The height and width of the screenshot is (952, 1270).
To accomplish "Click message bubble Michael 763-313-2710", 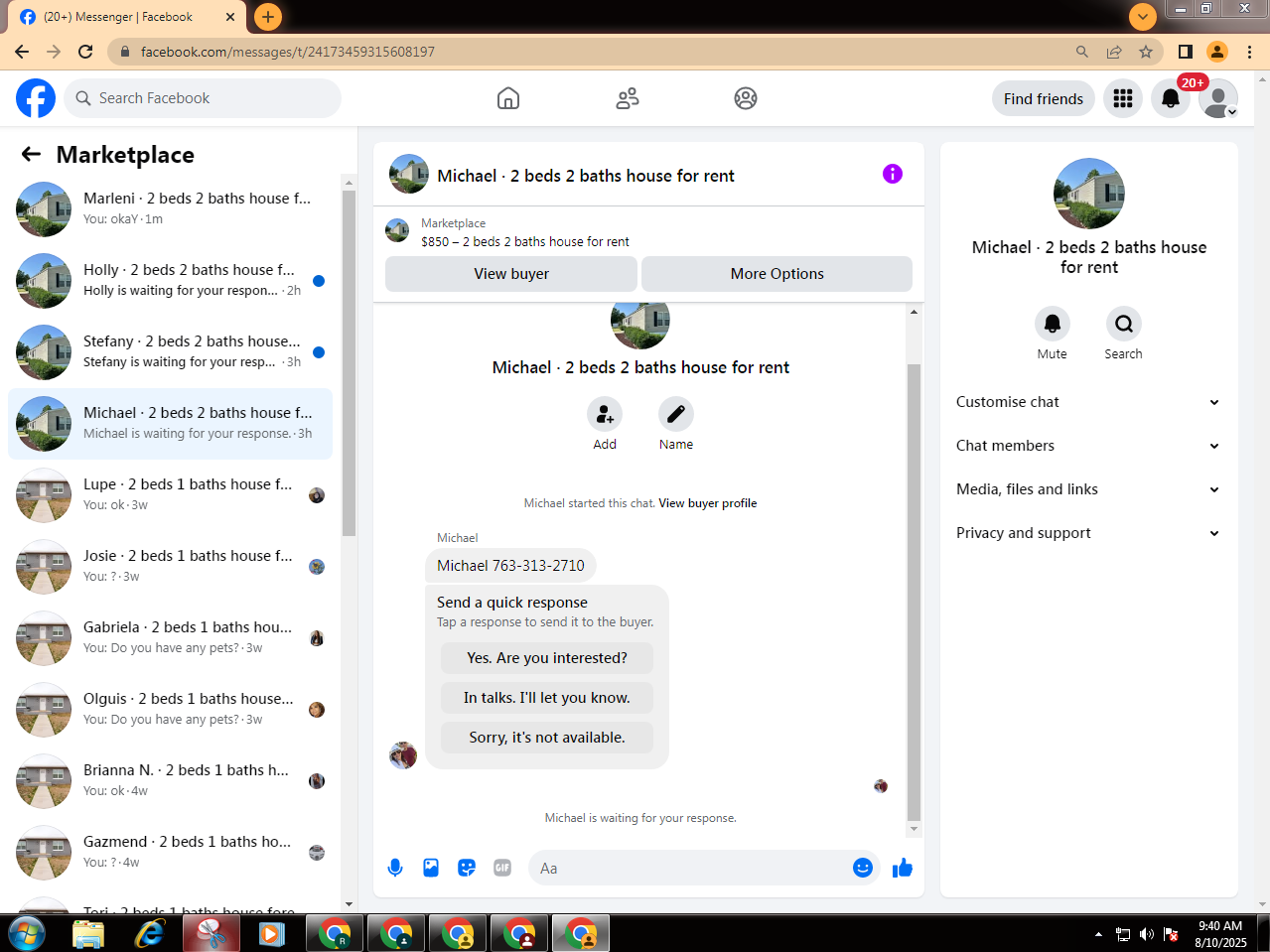I will pos(510,566).
